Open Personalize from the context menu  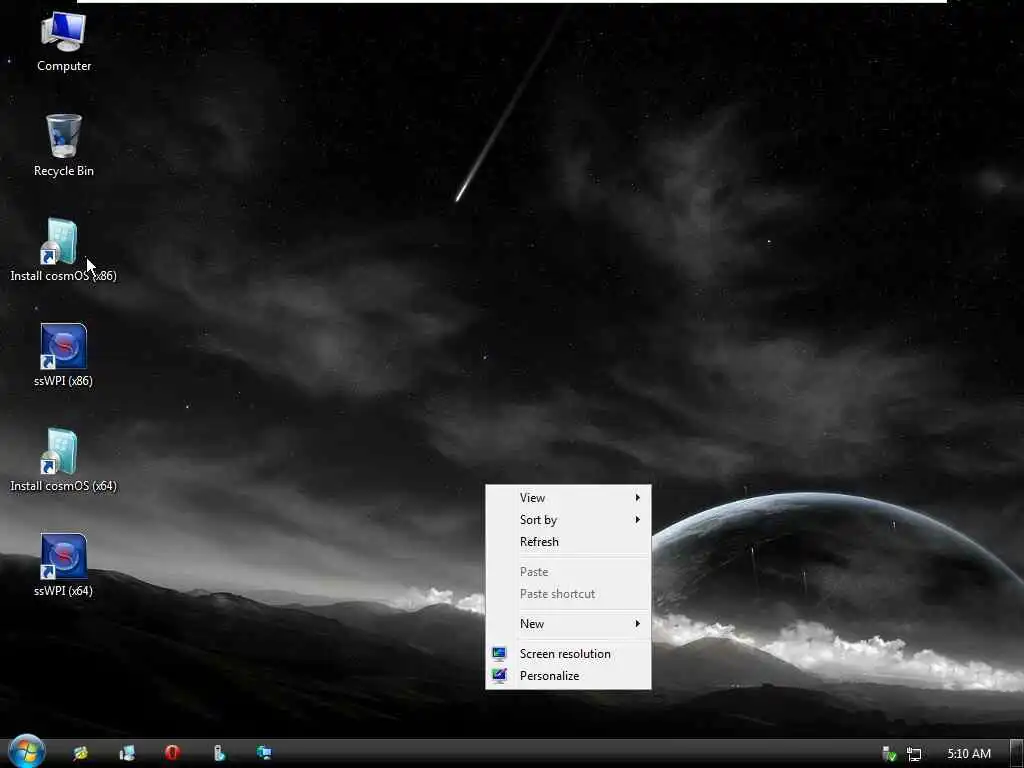pos(568,676)
